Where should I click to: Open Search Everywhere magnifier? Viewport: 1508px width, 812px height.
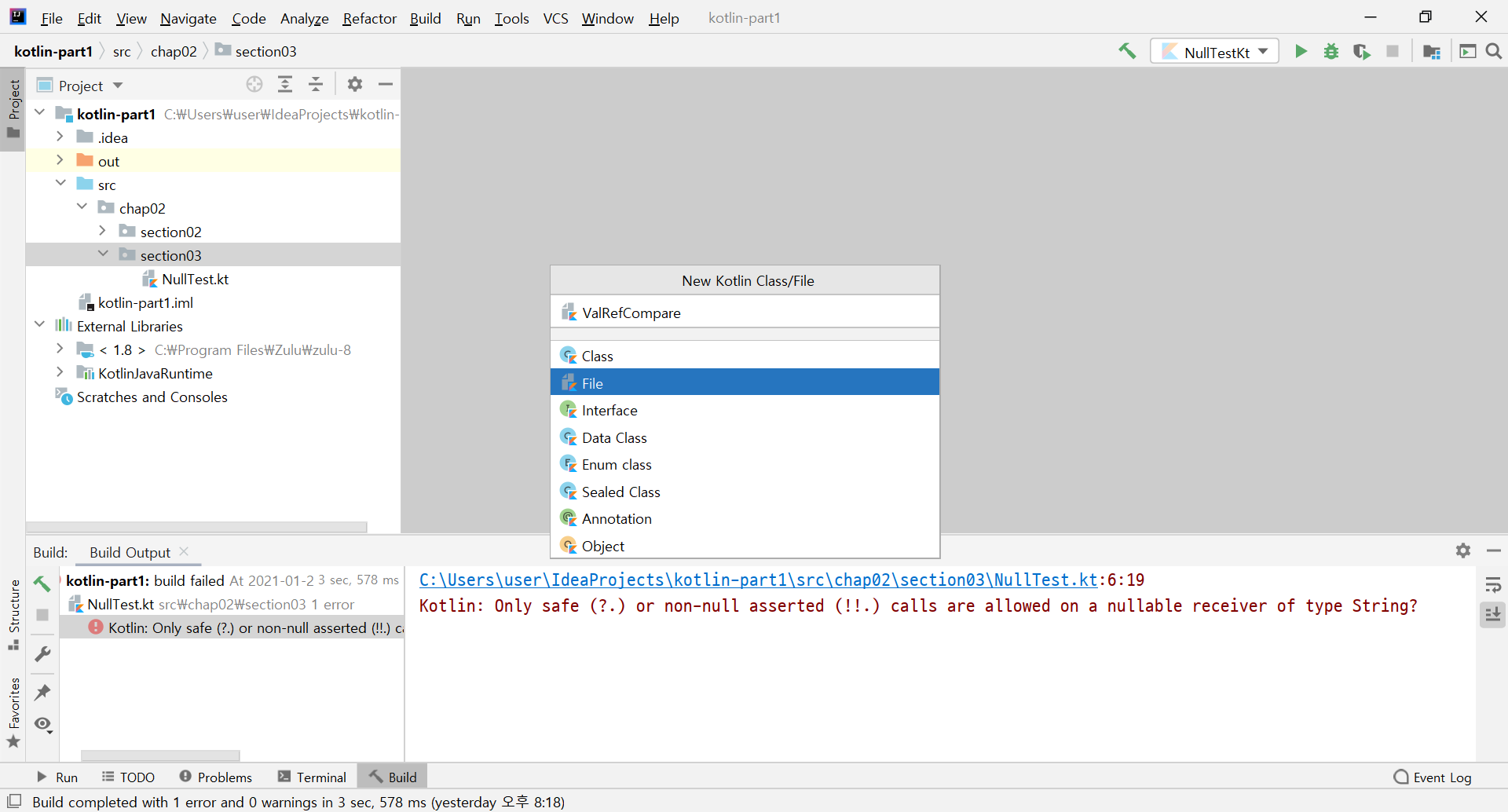[1494, 51]
